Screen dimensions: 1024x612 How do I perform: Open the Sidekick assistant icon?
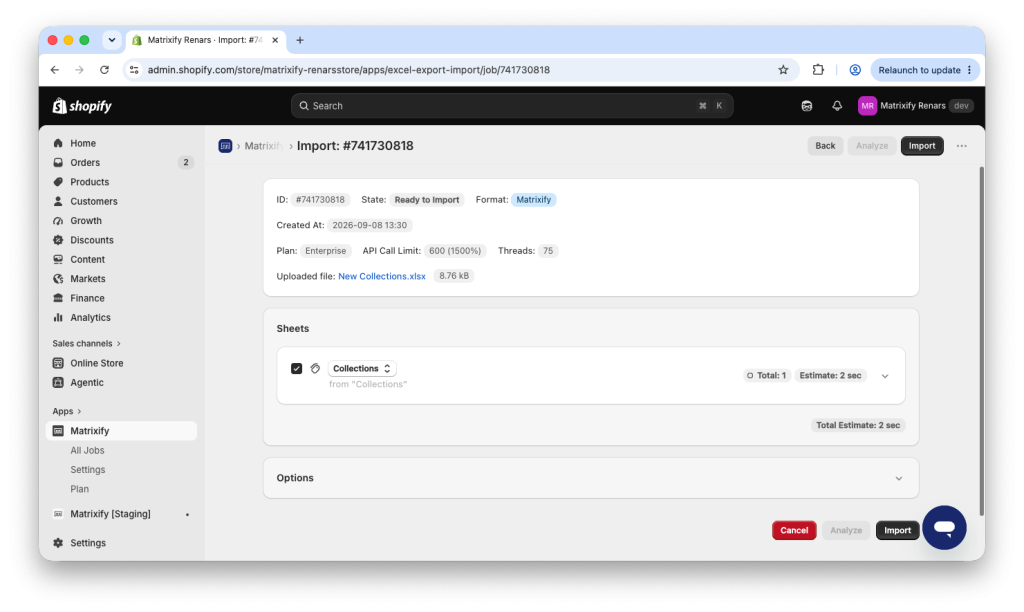click(807, 106)
